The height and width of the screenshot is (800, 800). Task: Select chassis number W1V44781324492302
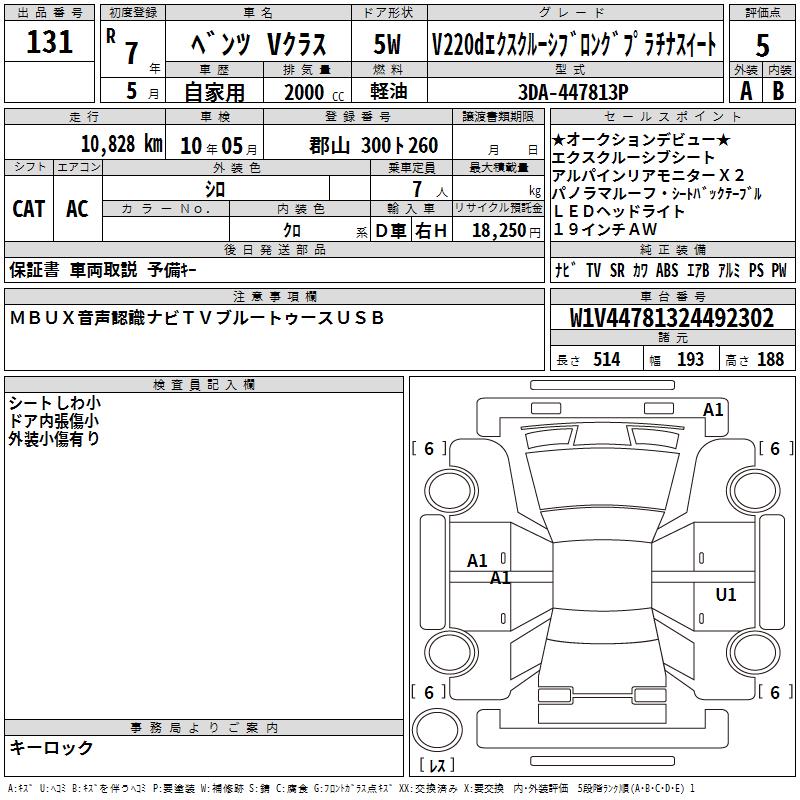(672, 318)
